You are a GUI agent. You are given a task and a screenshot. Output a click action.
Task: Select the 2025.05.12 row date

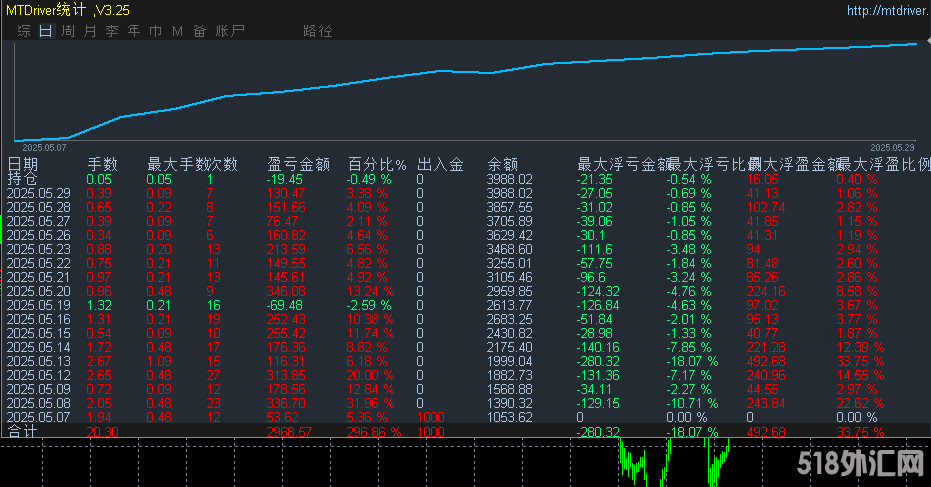[39, 375]
